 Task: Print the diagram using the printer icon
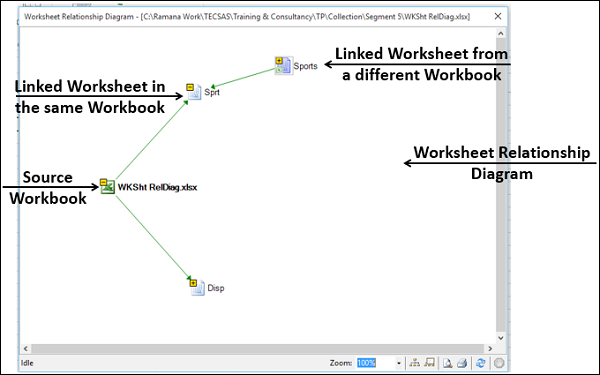[462, 362]
